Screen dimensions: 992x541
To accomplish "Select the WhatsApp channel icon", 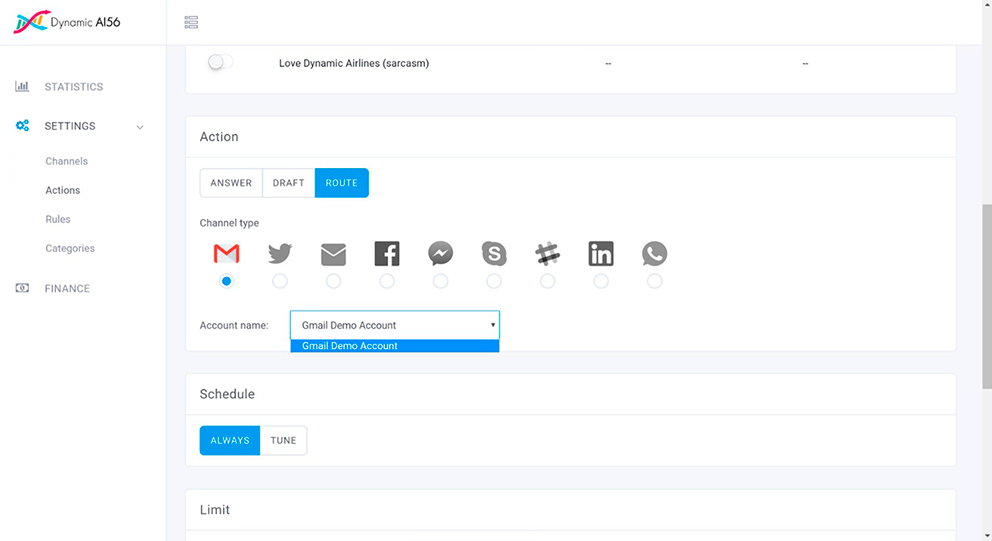I will pyautogui.click(x=654, y=254).
